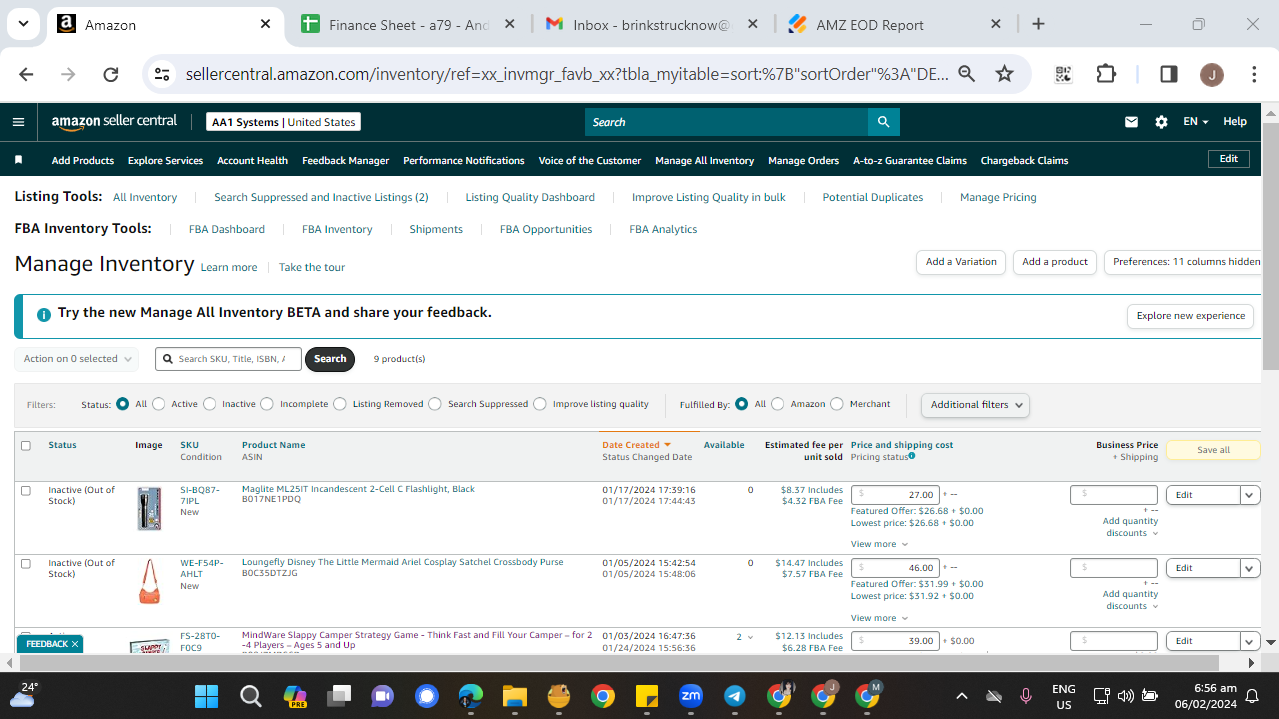Click the QR code extension icon
Viewport: 1279px width, 719px height.
coord(1063,74)
